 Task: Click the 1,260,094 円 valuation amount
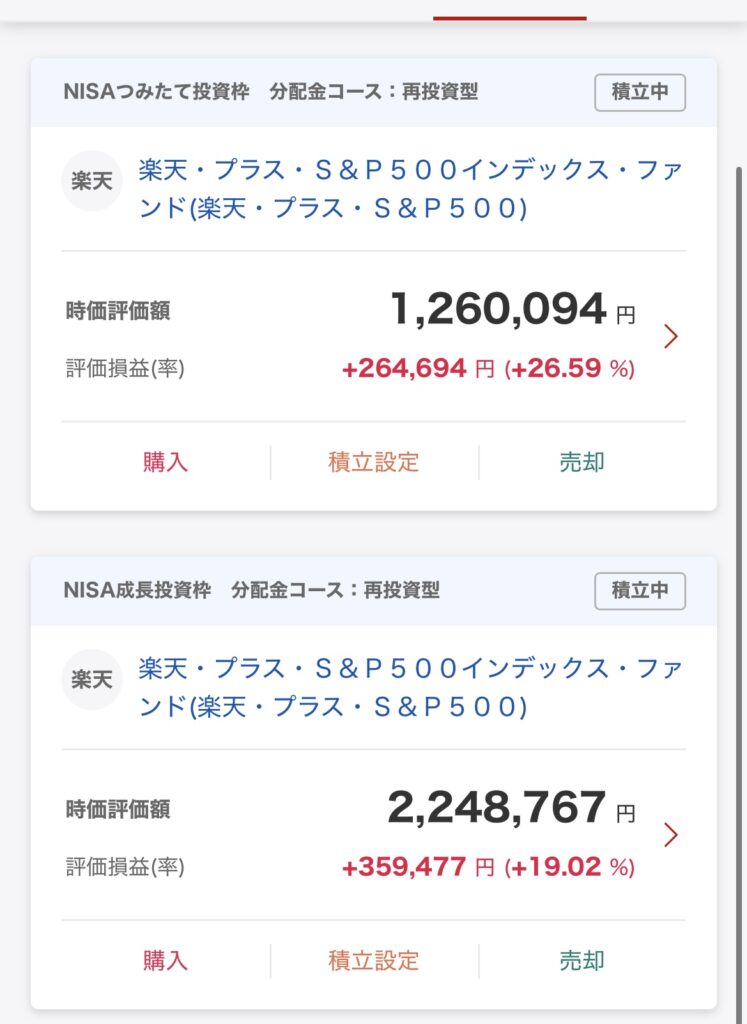(498, 310)
